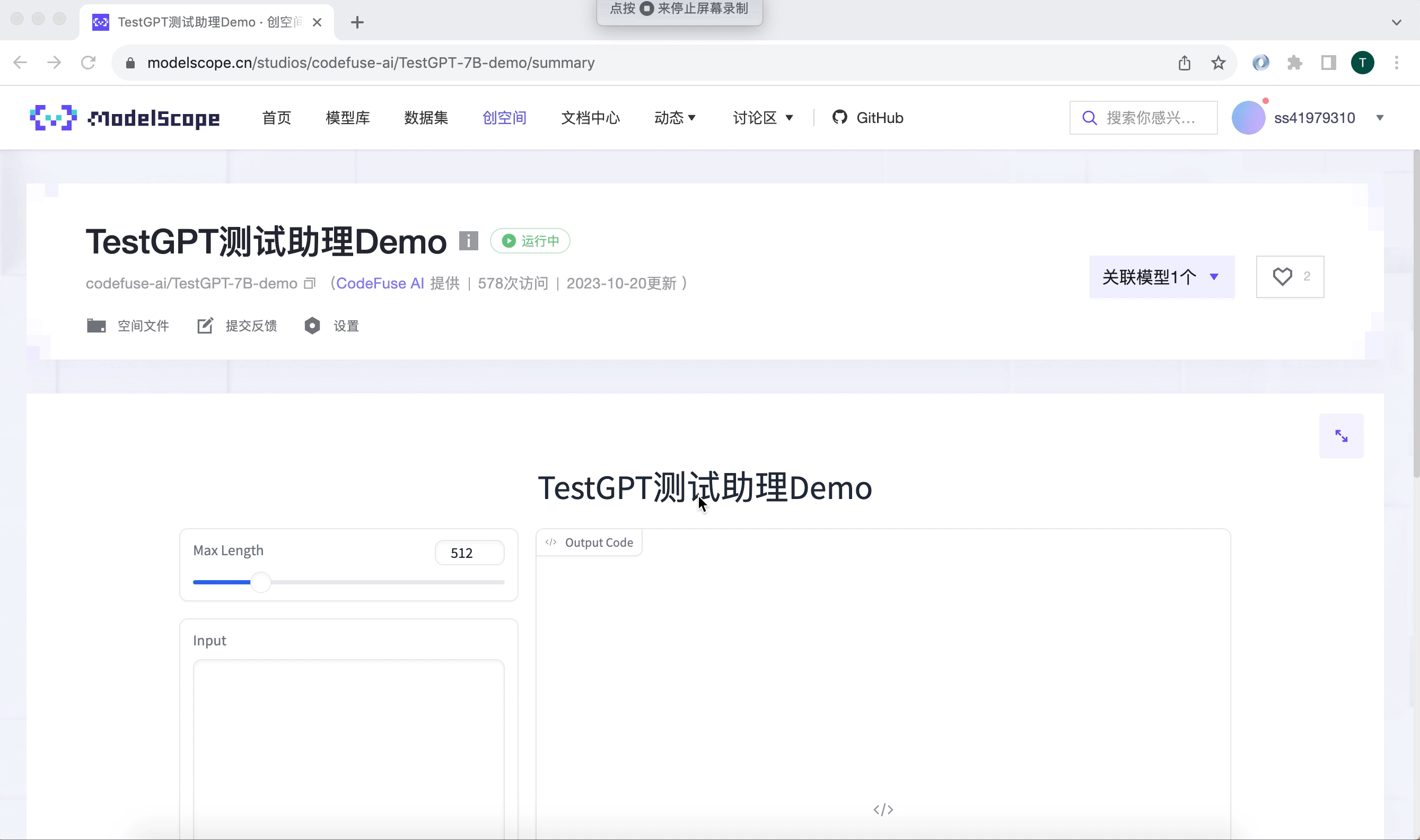Switch to the 模型库 navigation item
The image size is (1420, 840).
tap(347, 117)
